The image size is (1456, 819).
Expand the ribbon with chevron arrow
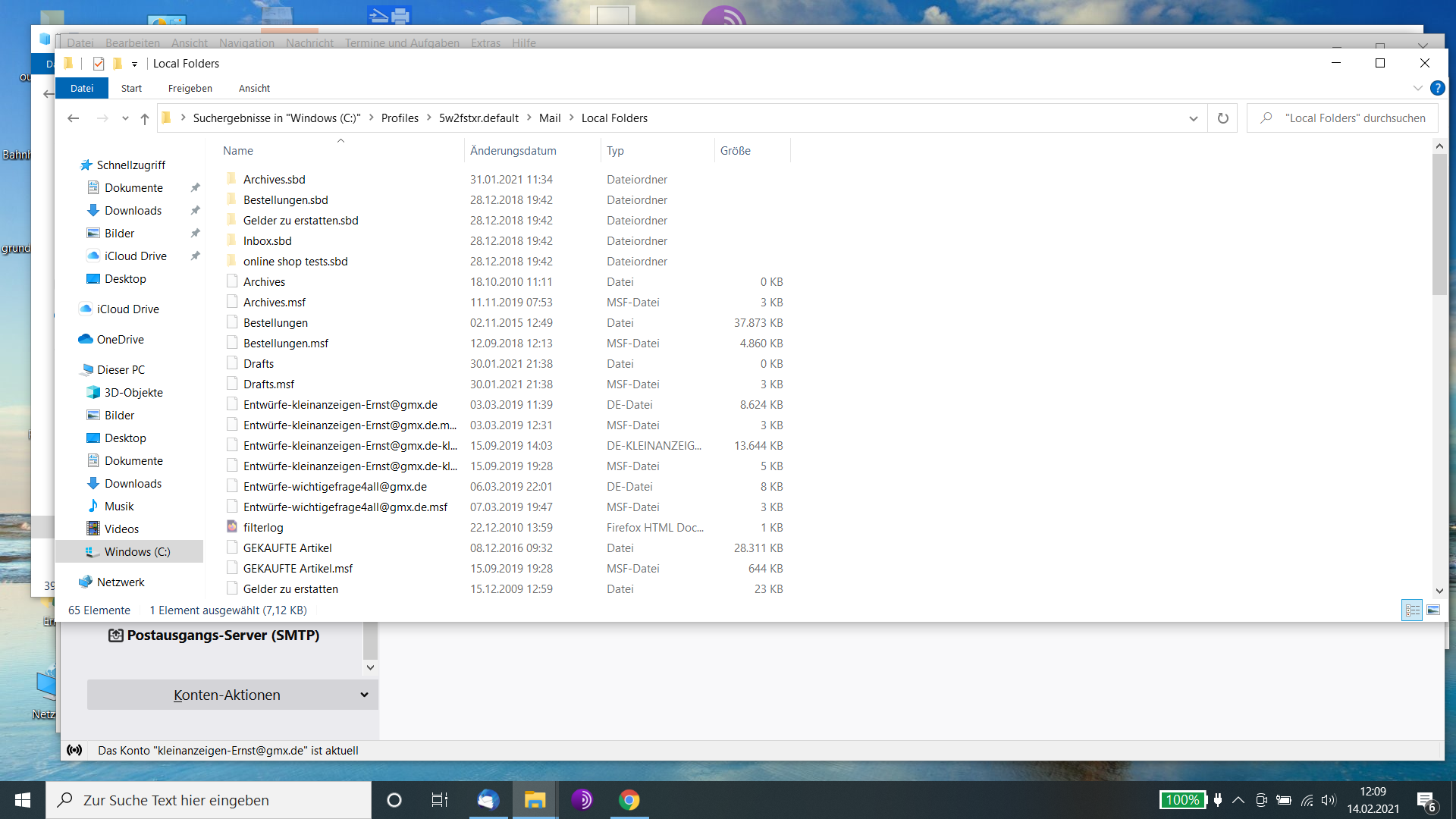pyautogui.click(x=1417, y=88)
